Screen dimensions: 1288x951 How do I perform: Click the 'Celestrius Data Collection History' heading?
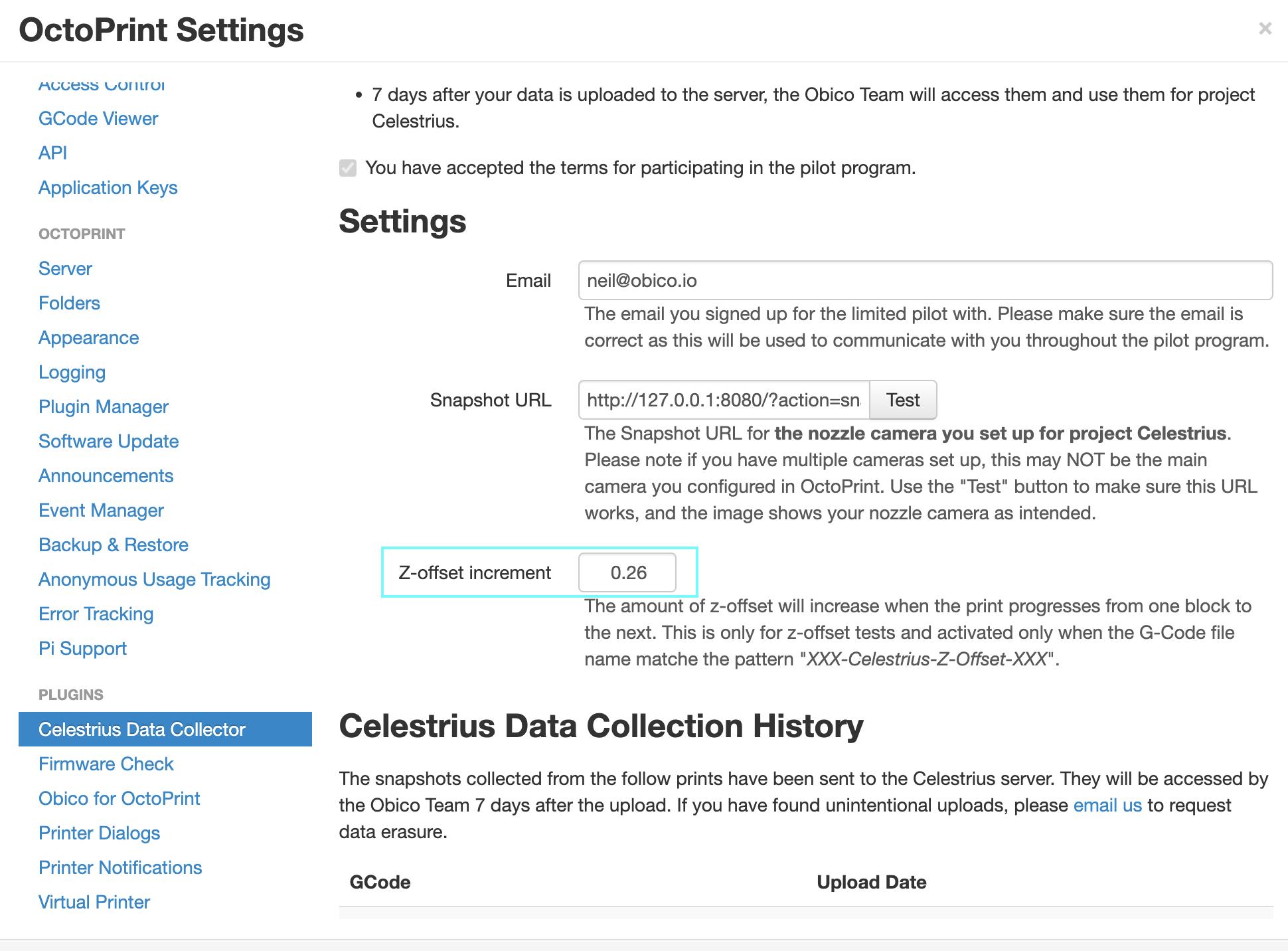(x=601, y=726)
